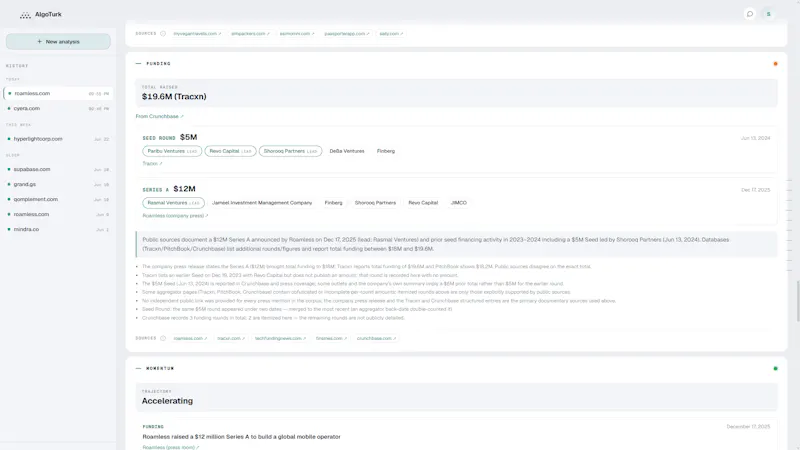
Task: Click the AlgoTurk logo icon
Action: coord(25,15)
